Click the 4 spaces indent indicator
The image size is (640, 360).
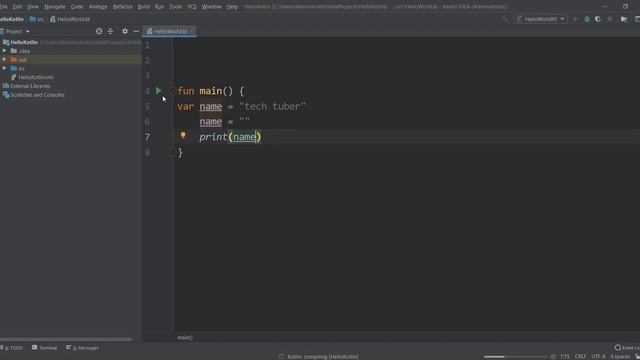pyautogui.click(x=620, y=356)
